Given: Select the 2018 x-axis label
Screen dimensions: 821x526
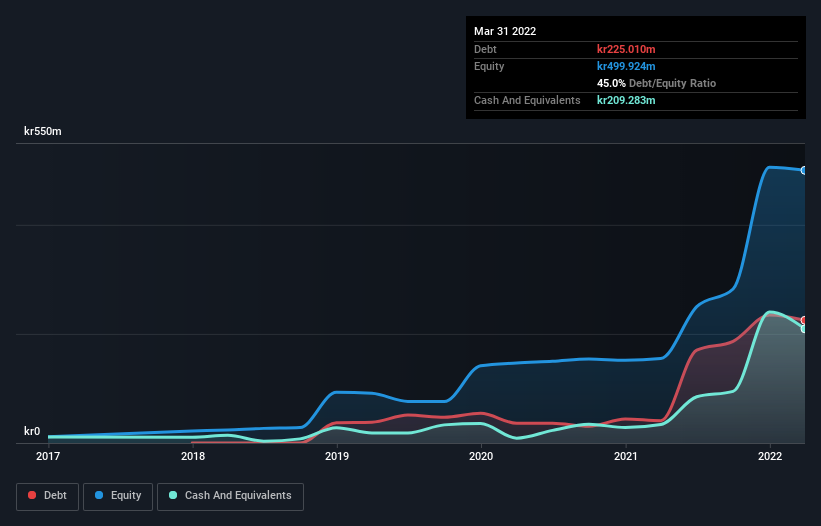Looking at the screenshot, I should pos(193,456).
